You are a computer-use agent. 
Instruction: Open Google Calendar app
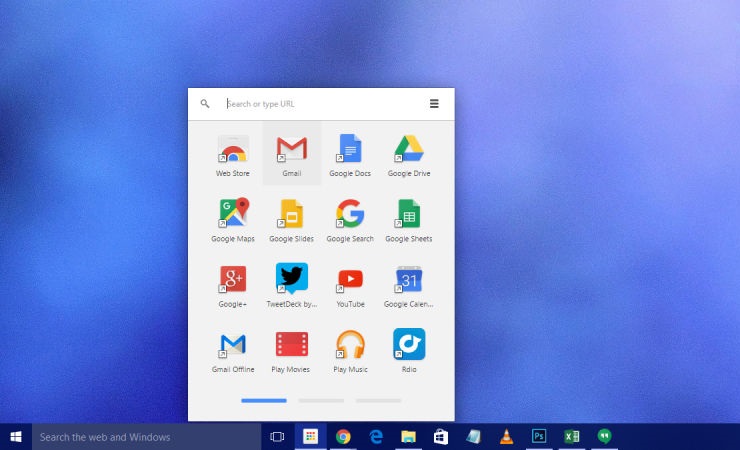coord(409,286)
